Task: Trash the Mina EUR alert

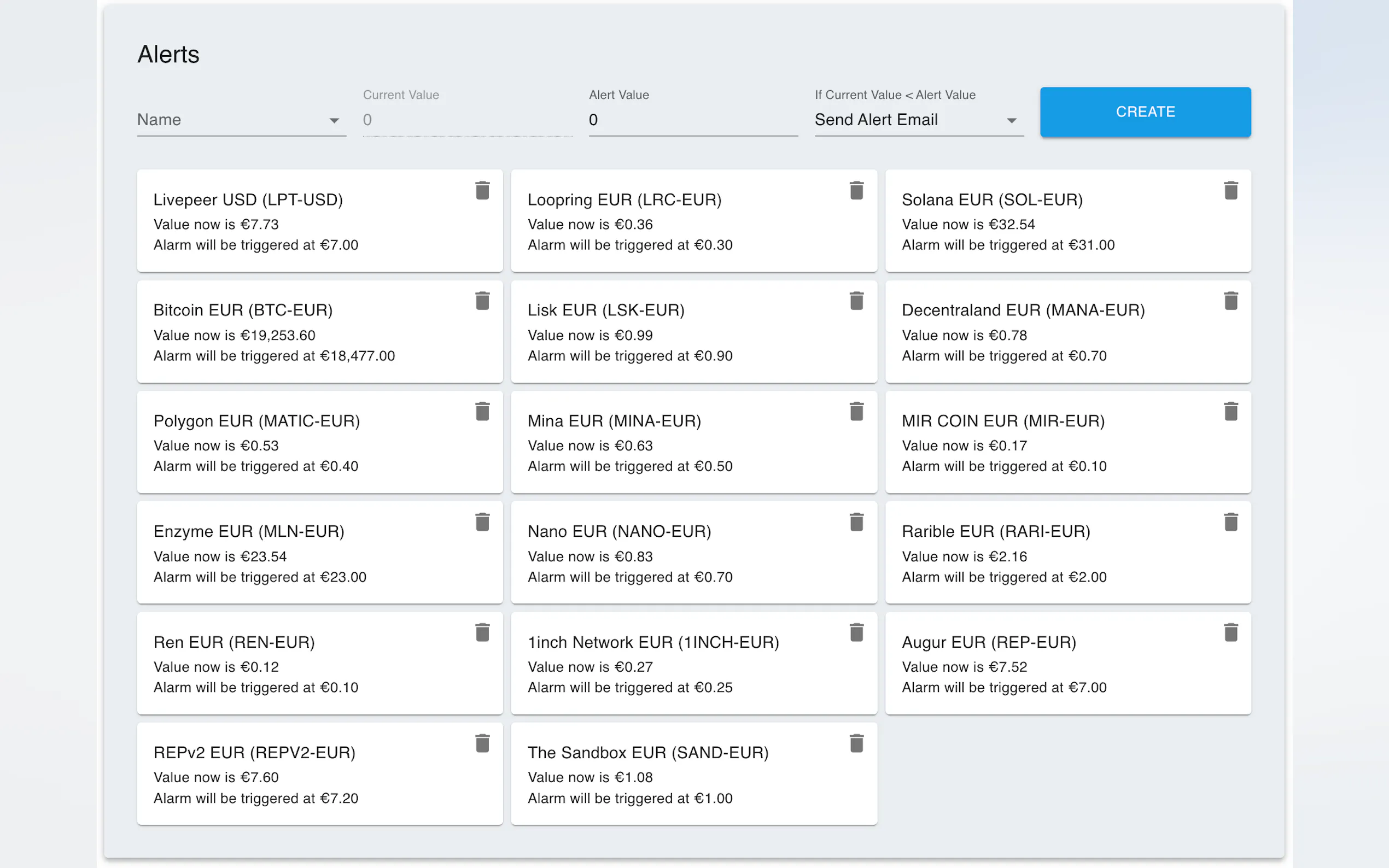Action: pos(856,412)
